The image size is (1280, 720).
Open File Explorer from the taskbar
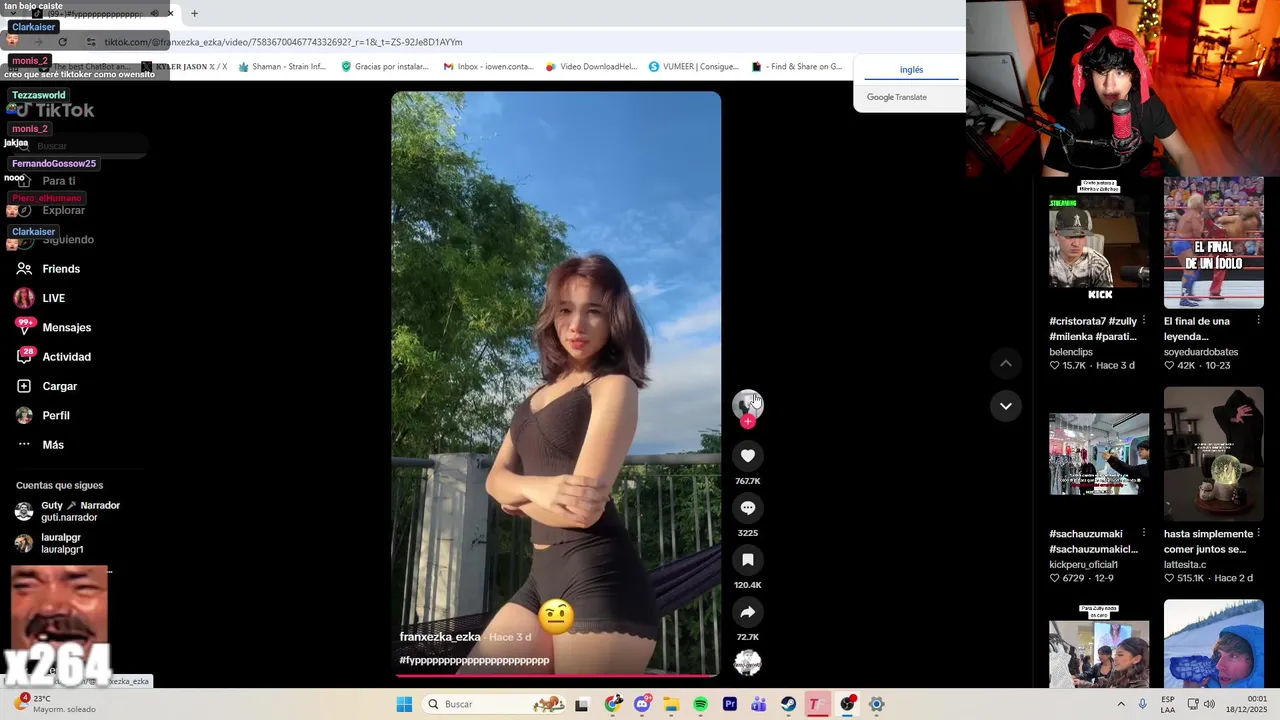671,704
